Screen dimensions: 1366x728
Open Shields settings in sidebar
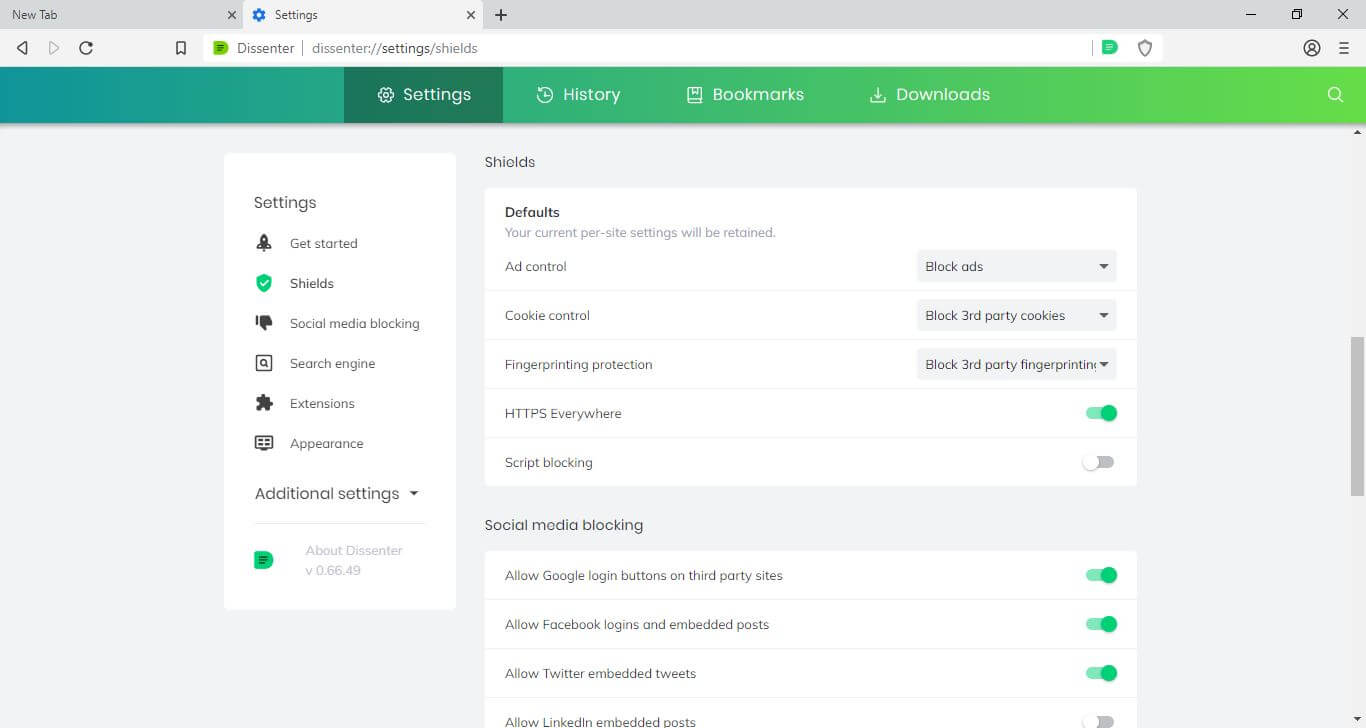312,283
